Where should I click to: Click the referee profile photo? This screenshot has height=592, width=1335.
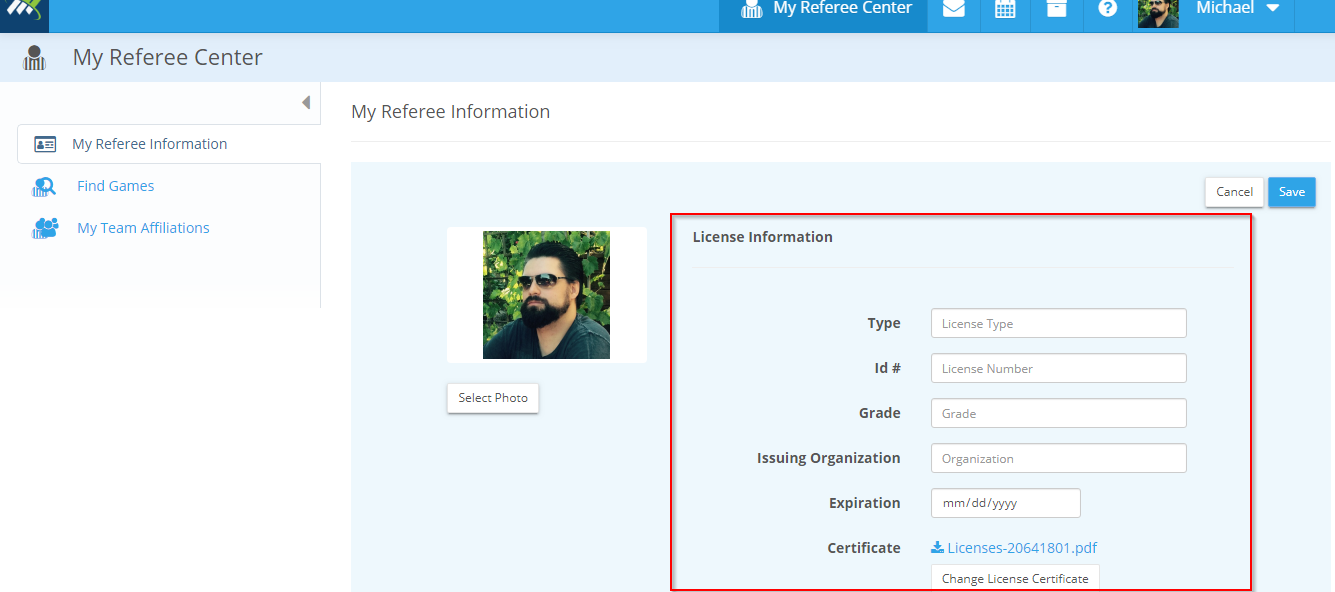(x=546, y=295)
